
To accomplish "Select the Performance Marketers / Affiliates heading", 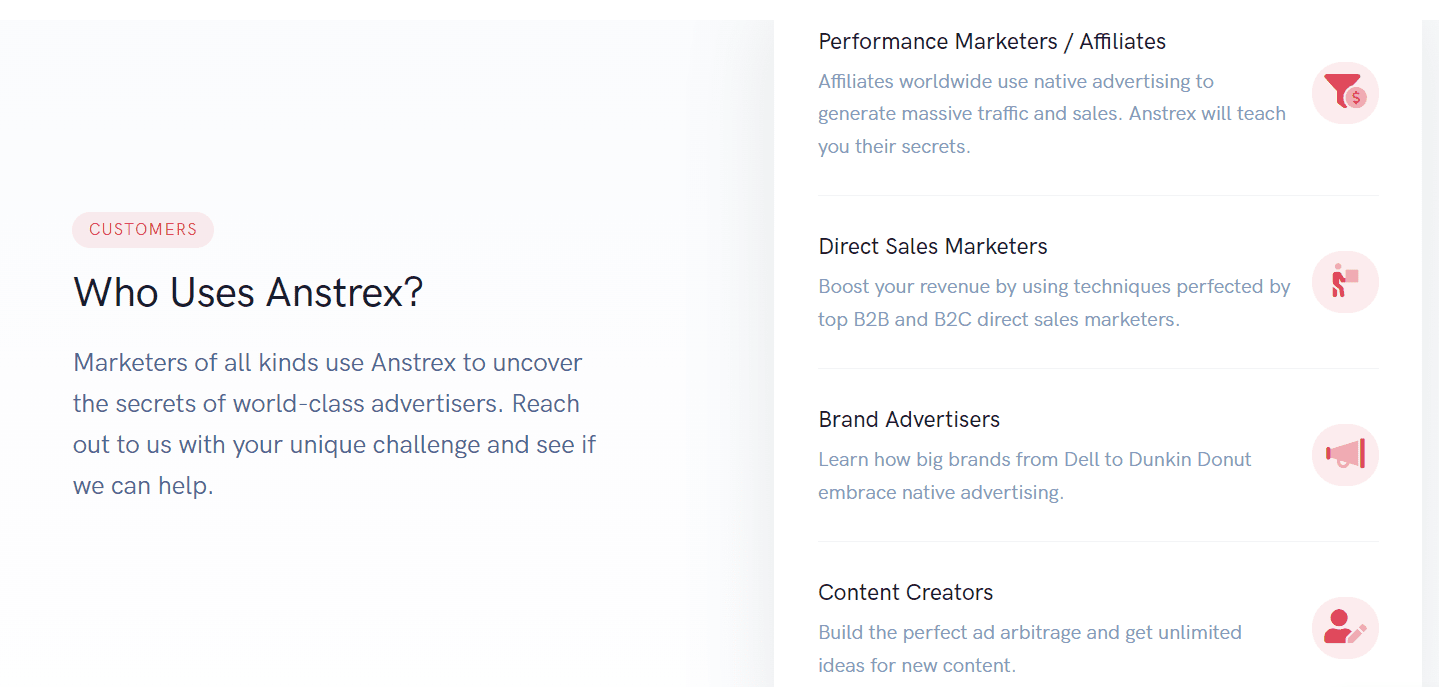I will 992,42.
